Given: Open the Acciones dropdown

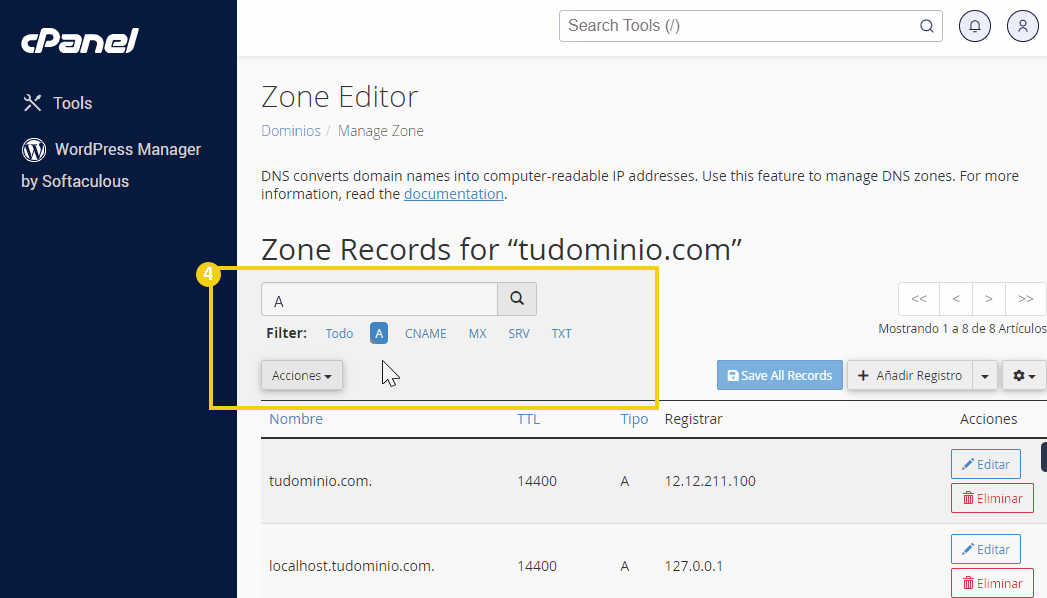Looking at the screenshot, I should 302,375.
